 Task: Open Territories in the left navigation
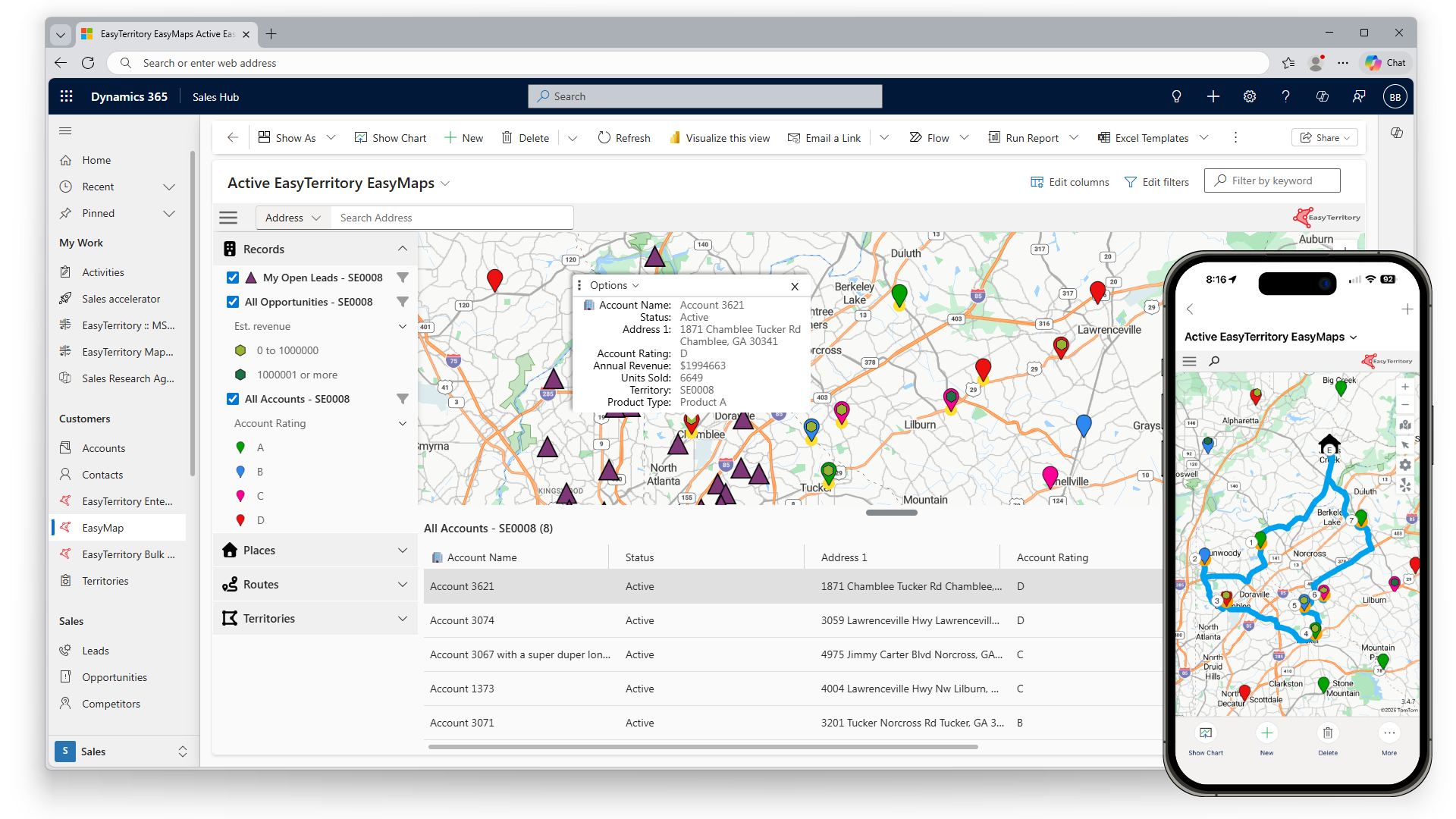click(105, 581)
